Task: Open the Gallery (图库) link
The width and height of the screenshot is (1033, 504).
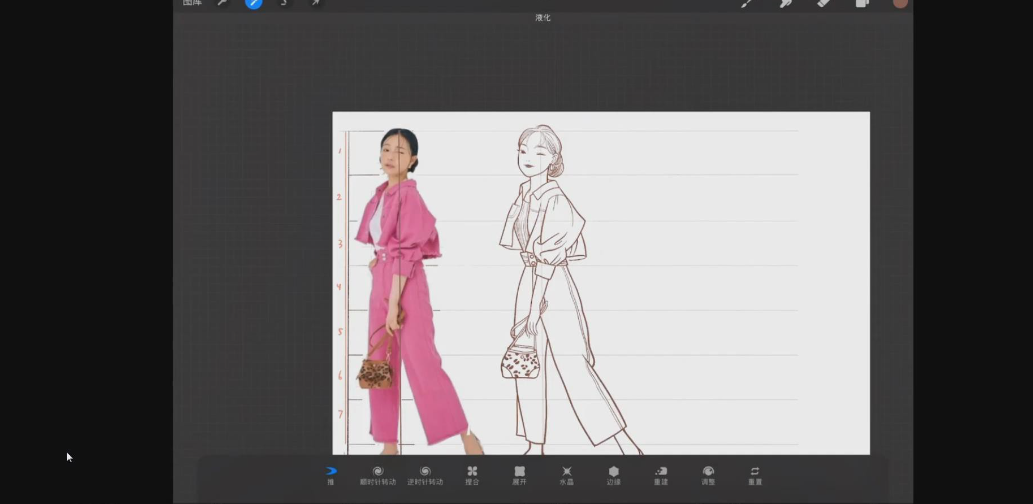Action: coord(192,3)
